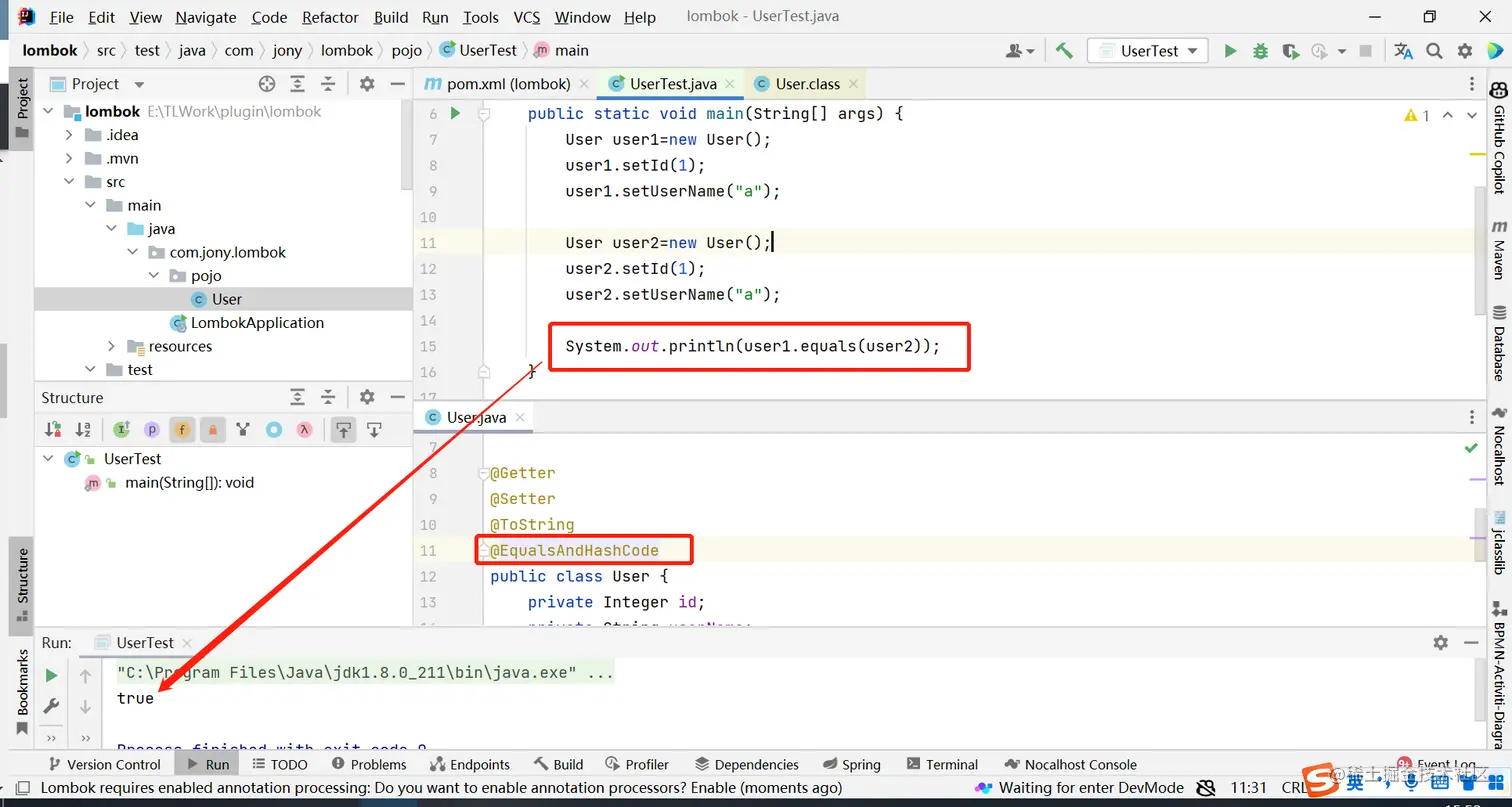Collapse the main folder in Project tree
The width and height of the screenshot is (1512, 807).
pyautogui.click(x=90, y=205)
